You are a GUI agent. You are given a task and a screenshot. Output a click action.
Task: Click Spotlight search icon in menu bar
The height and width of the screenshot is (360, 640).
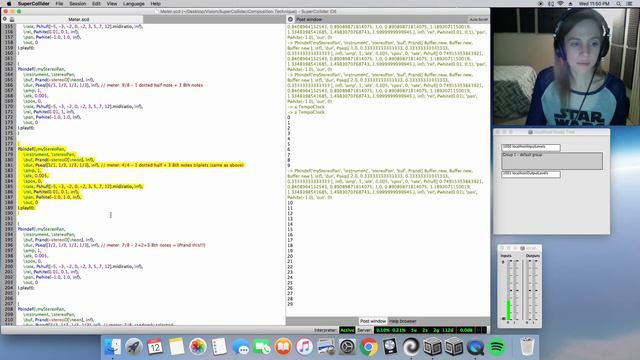[619, 4]
